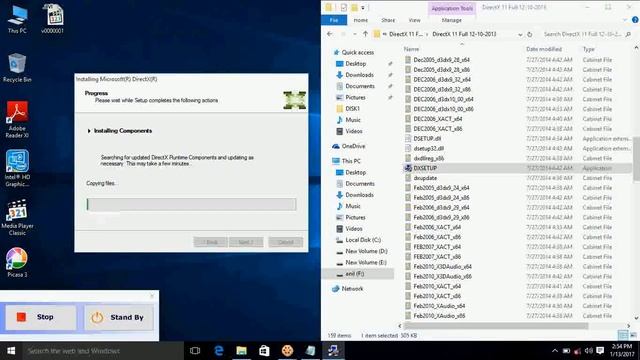Click the taskbar clock showing 2:54 PM

[x=622, y=351]
